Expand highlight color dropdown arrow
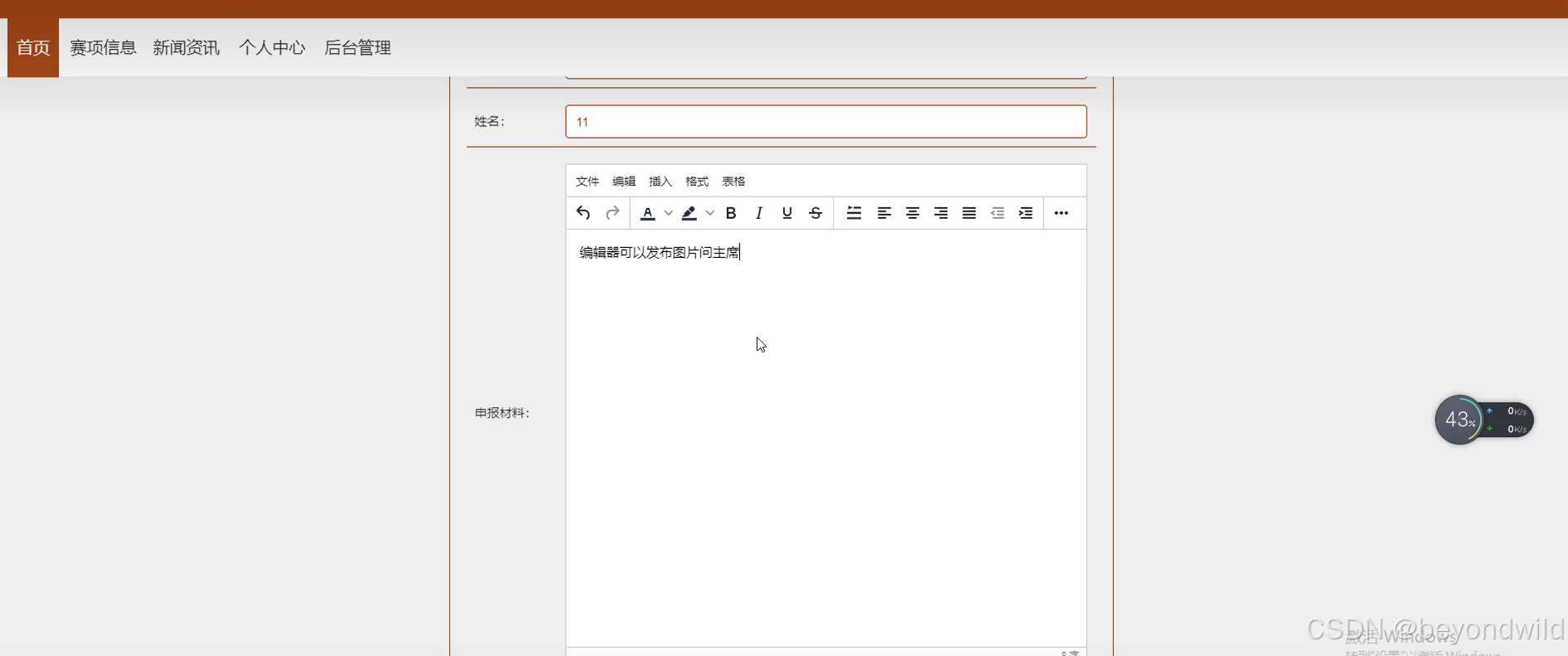Screen dimensions: 1568x656 pos(710,213)
